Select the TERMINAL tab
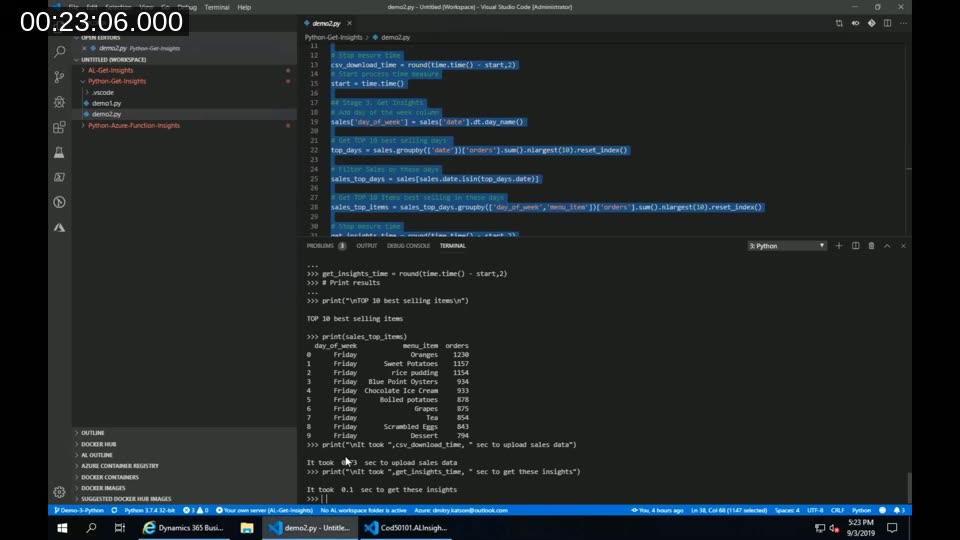Screen dimensions: 960x540 pyautogui.click(x=452, y=246)
